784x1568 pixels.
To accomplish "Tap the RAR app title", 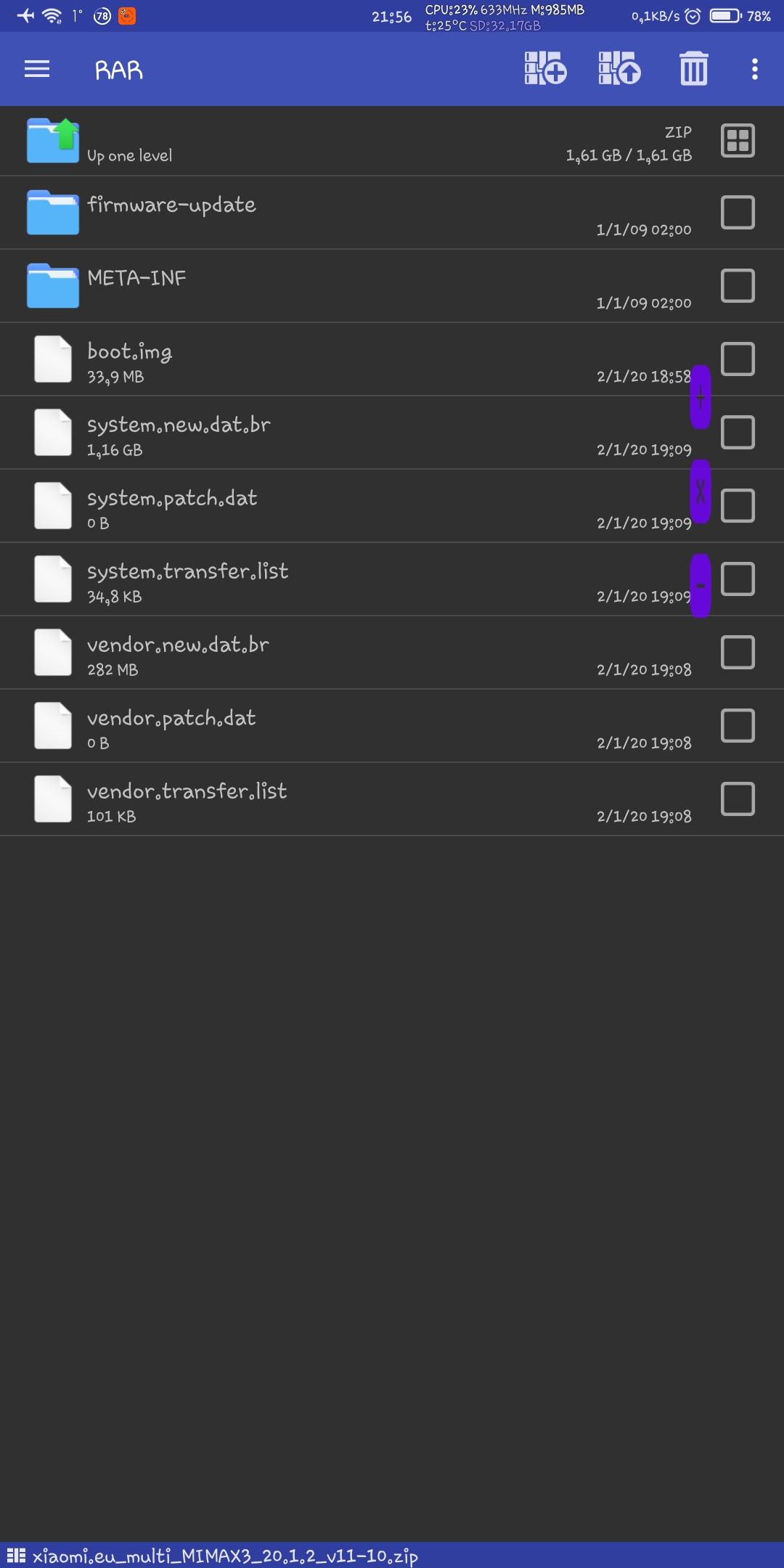I will coord(119,70).
